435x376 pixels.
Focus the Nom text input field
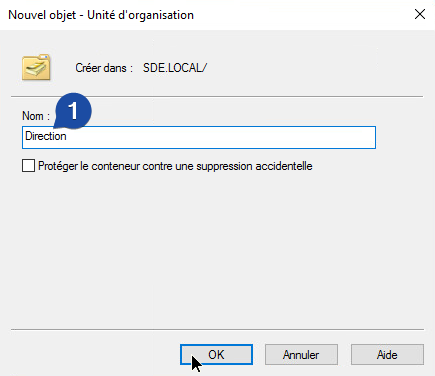coord(199,137)
